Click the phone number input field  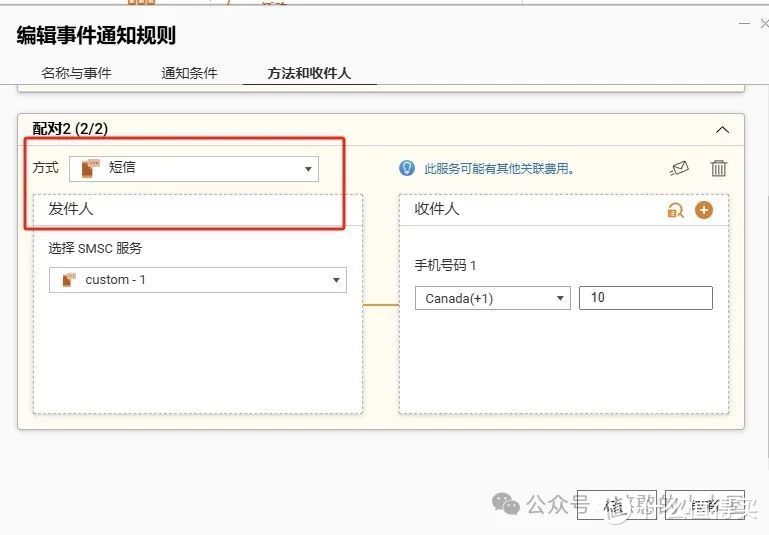tap(645, 298)
